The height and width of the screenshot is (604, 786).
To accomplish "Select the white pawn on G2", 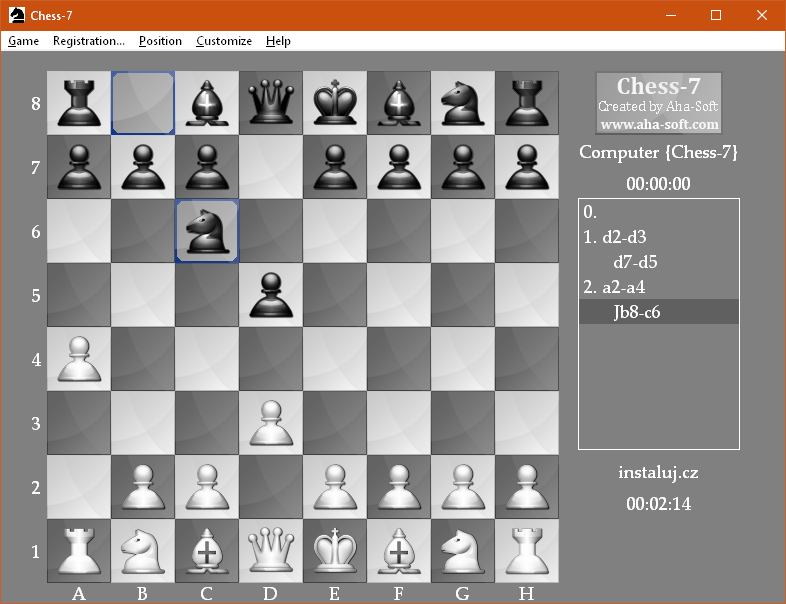I will tap(463, 487).
